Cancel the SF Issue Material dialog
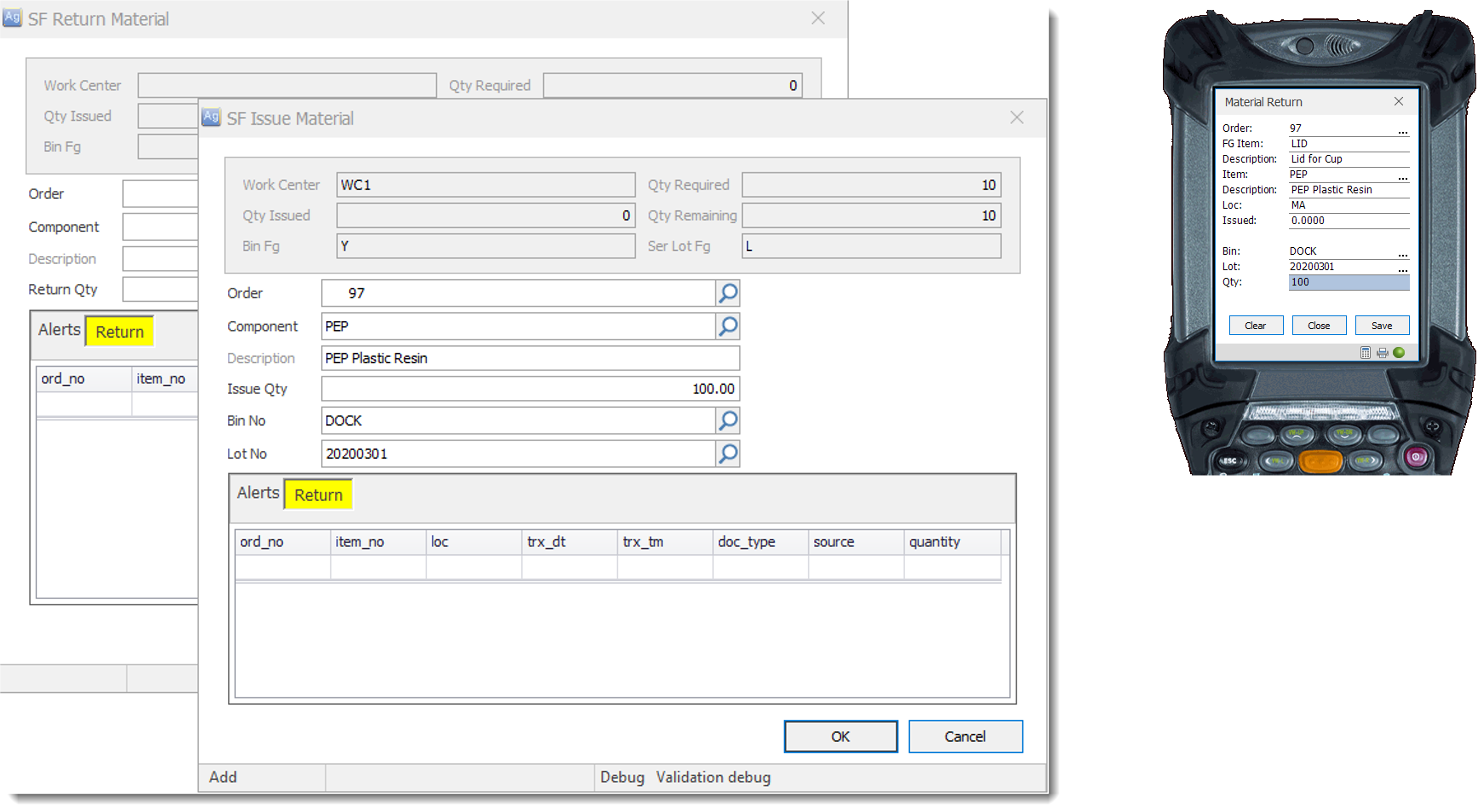This screenshot has width=1477, height=812. pos(965,737)
